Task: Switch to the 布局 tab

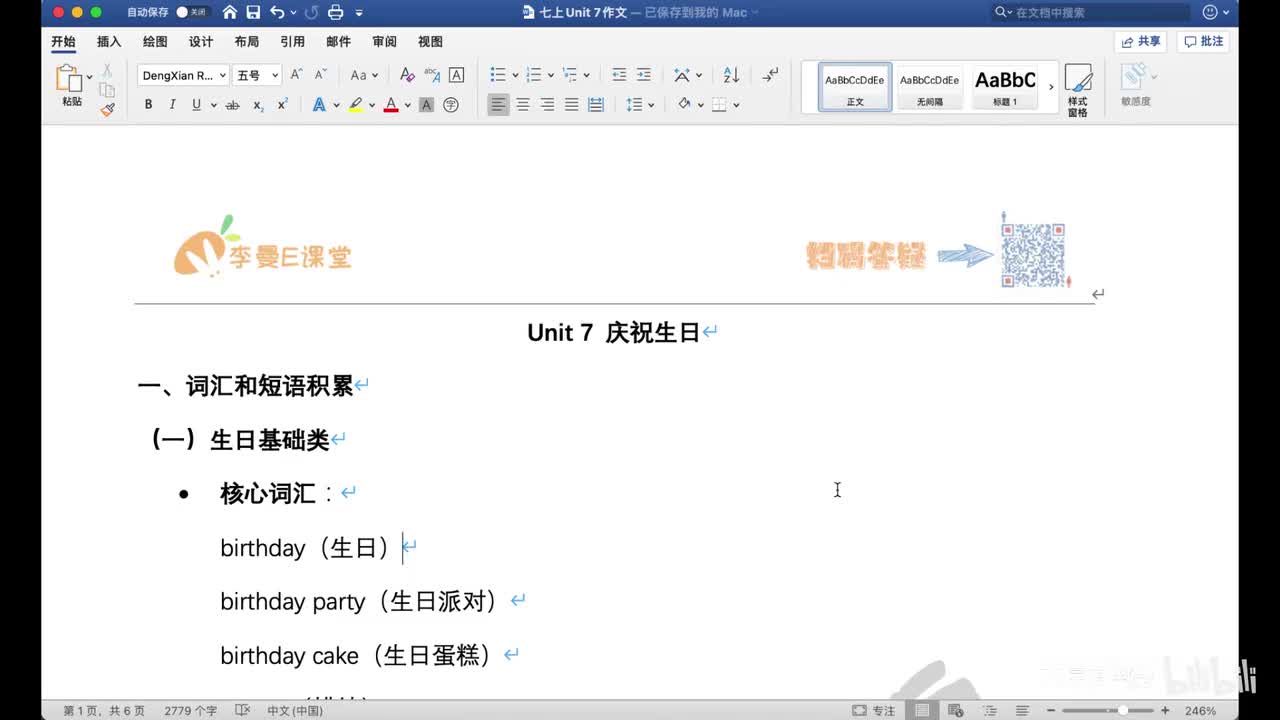Action: (247, 42)
